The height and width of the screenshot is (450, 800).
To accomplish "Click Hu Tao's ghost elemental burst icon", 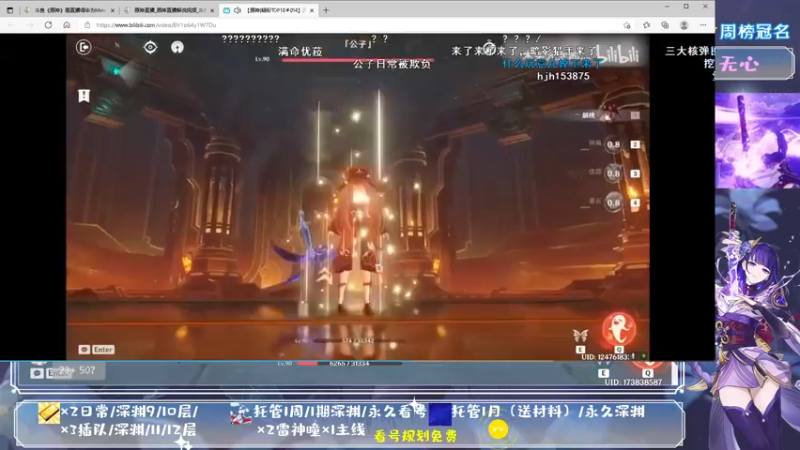I will click(619, 330).
